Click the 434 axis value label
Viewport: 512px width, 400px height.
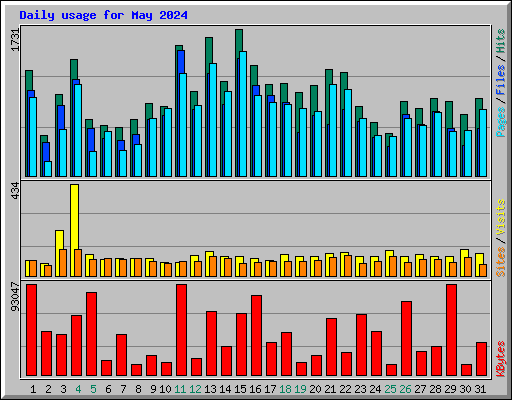point(15,191)
